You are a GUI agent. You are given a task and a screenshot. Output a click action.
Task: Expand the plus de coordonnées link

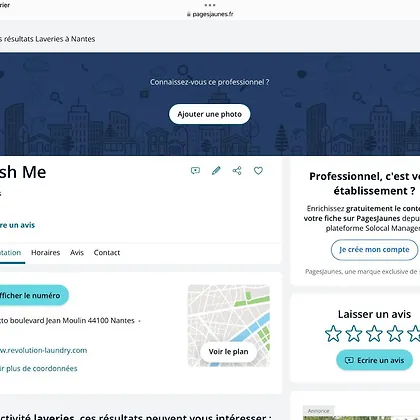39,368
